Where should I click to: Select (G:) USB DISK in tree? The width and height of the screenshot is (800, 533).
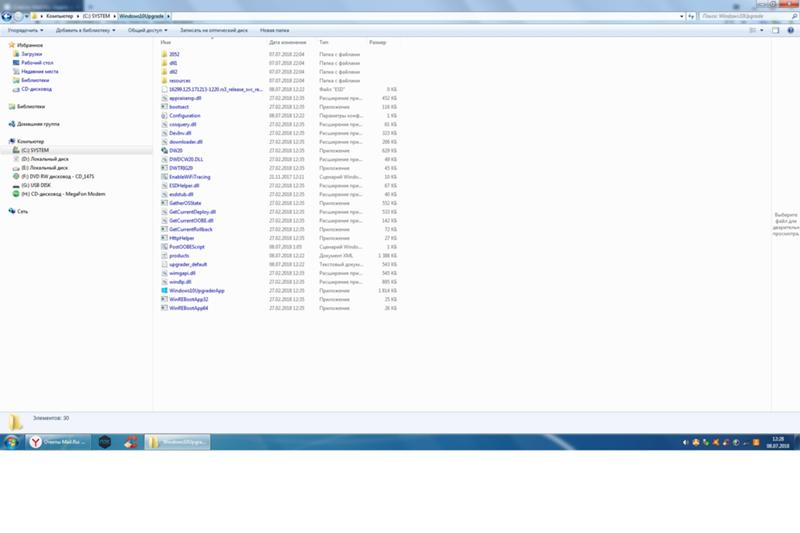36,185
